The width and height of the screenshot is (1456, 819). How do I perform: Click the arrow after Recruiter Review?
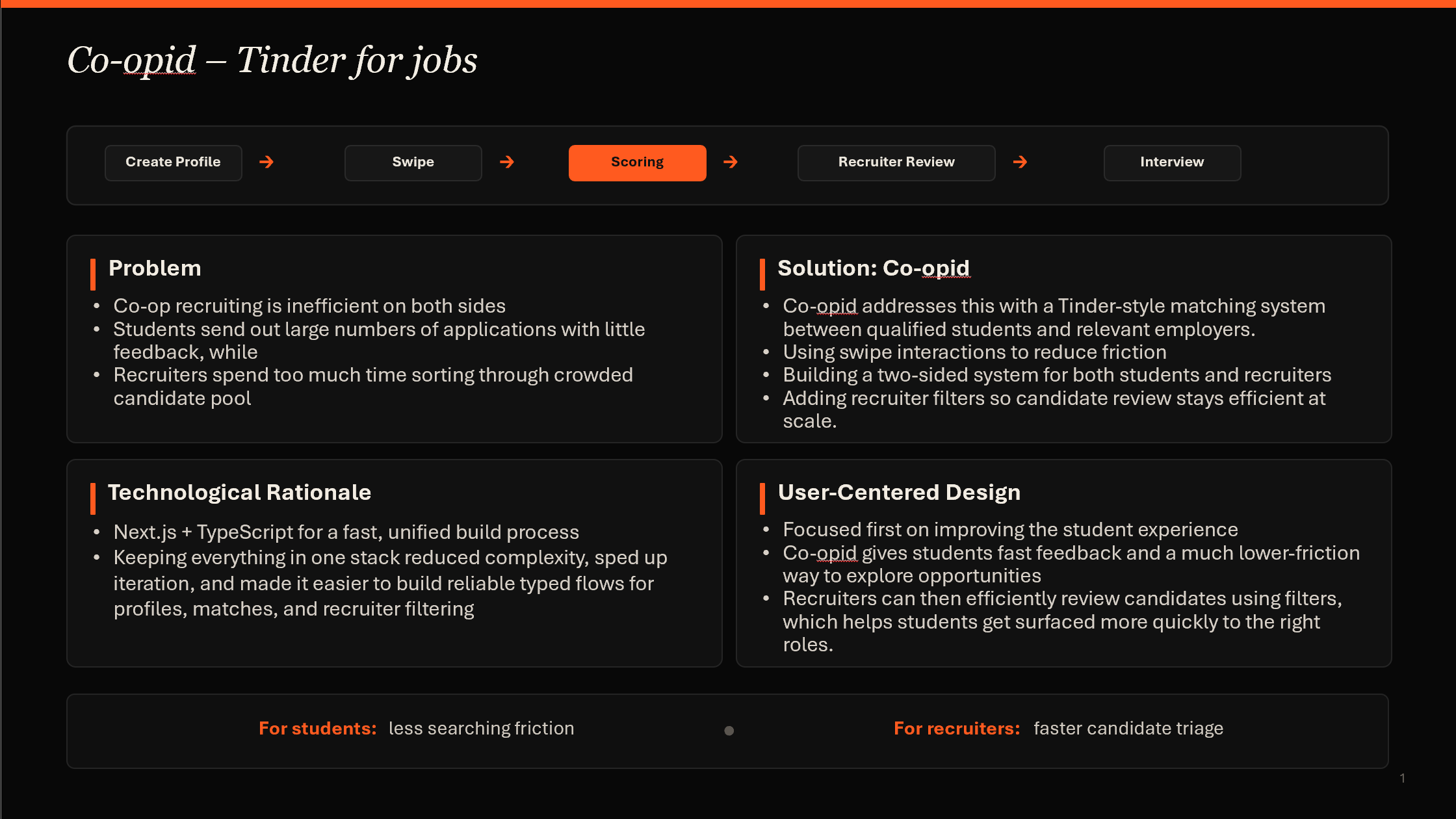pyautogui.click(x=1020, y=162)
